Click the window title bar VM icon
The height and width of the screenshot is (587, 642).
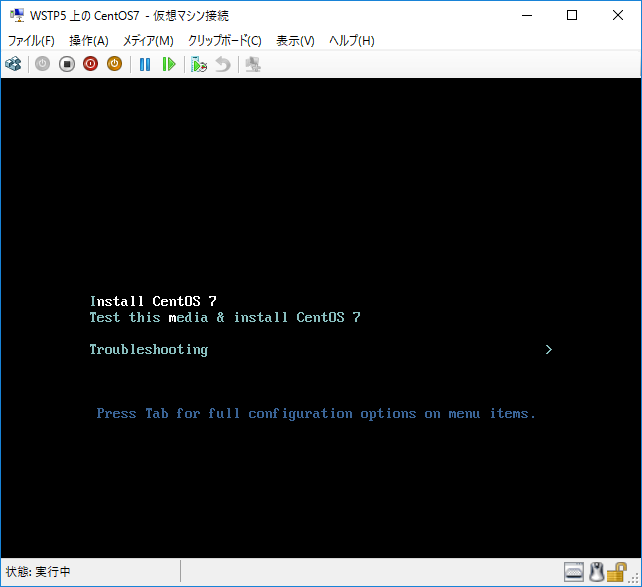(x=17, y=15)
